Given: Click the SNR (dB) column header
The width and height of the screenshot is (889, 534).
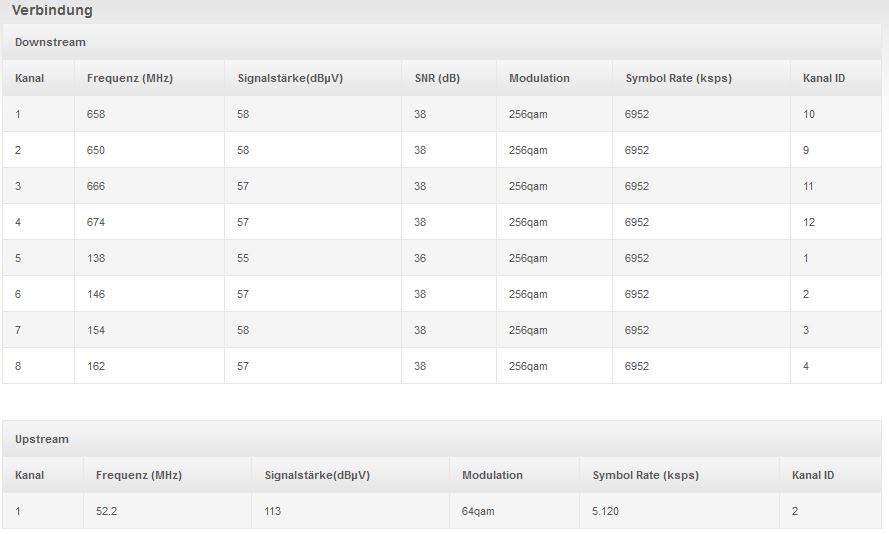Looking at the screenshot, I should point(437,78).
